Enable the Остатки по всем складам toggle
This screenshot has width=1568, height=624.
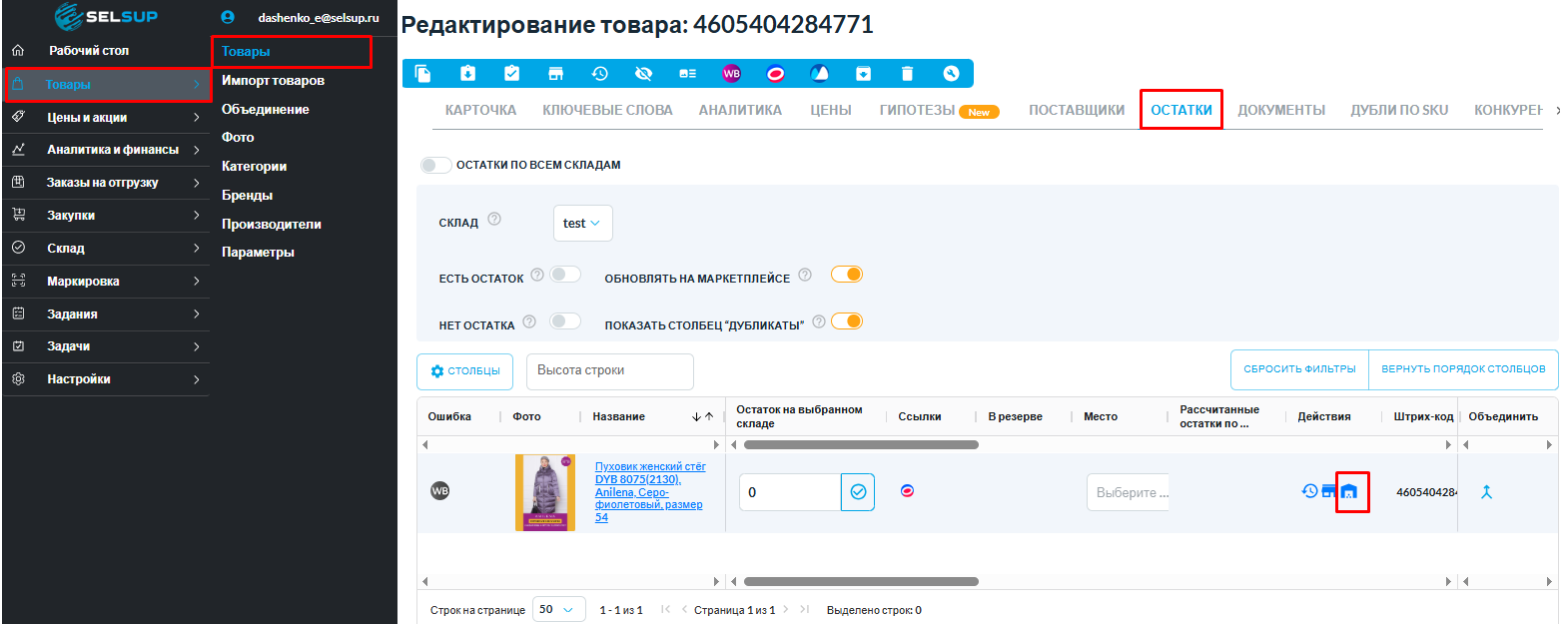[x=435, y=165]
